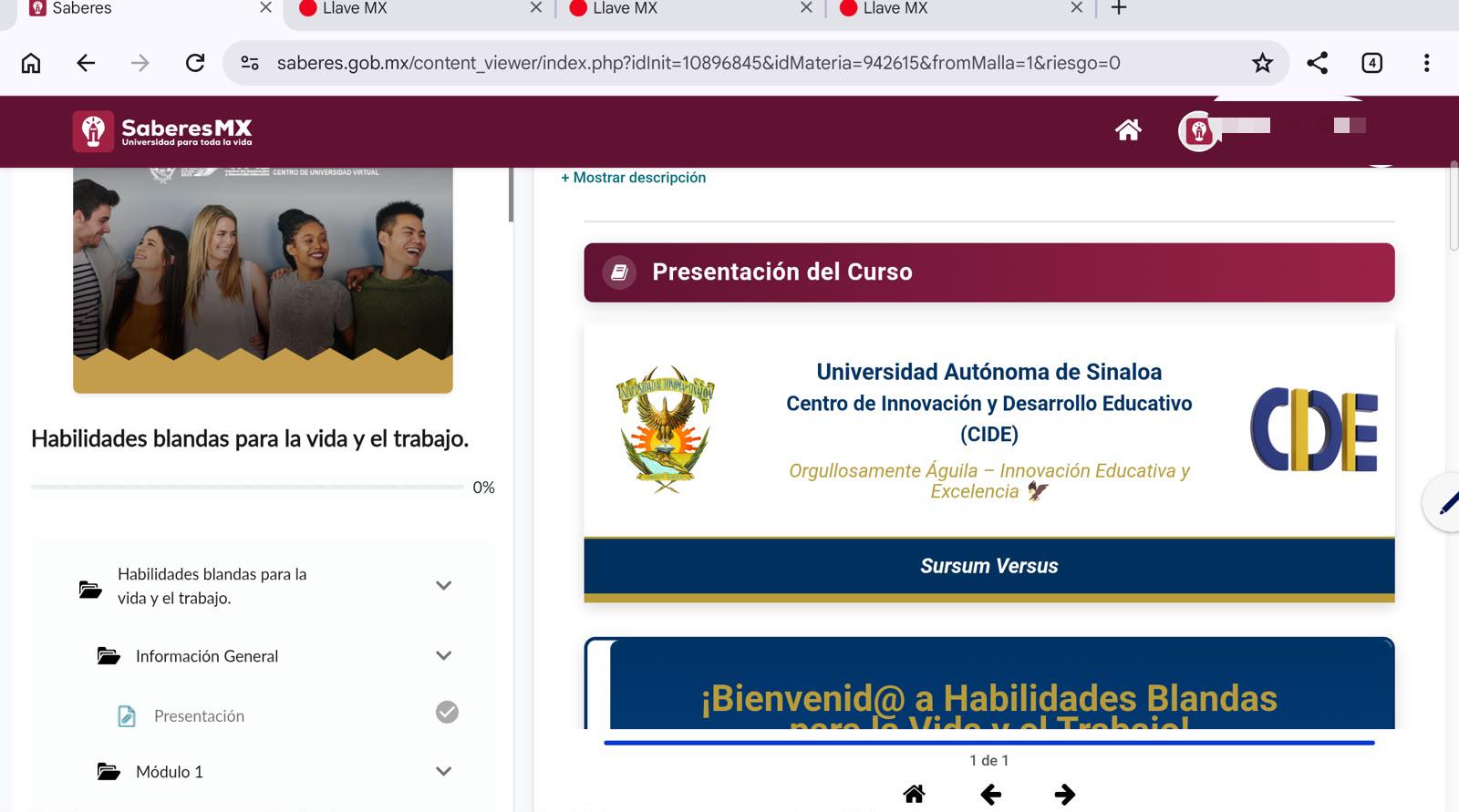This screenshot has height=812, width=1459.
Task: Click the Módulo 1 folder icon
Action: 109,772
